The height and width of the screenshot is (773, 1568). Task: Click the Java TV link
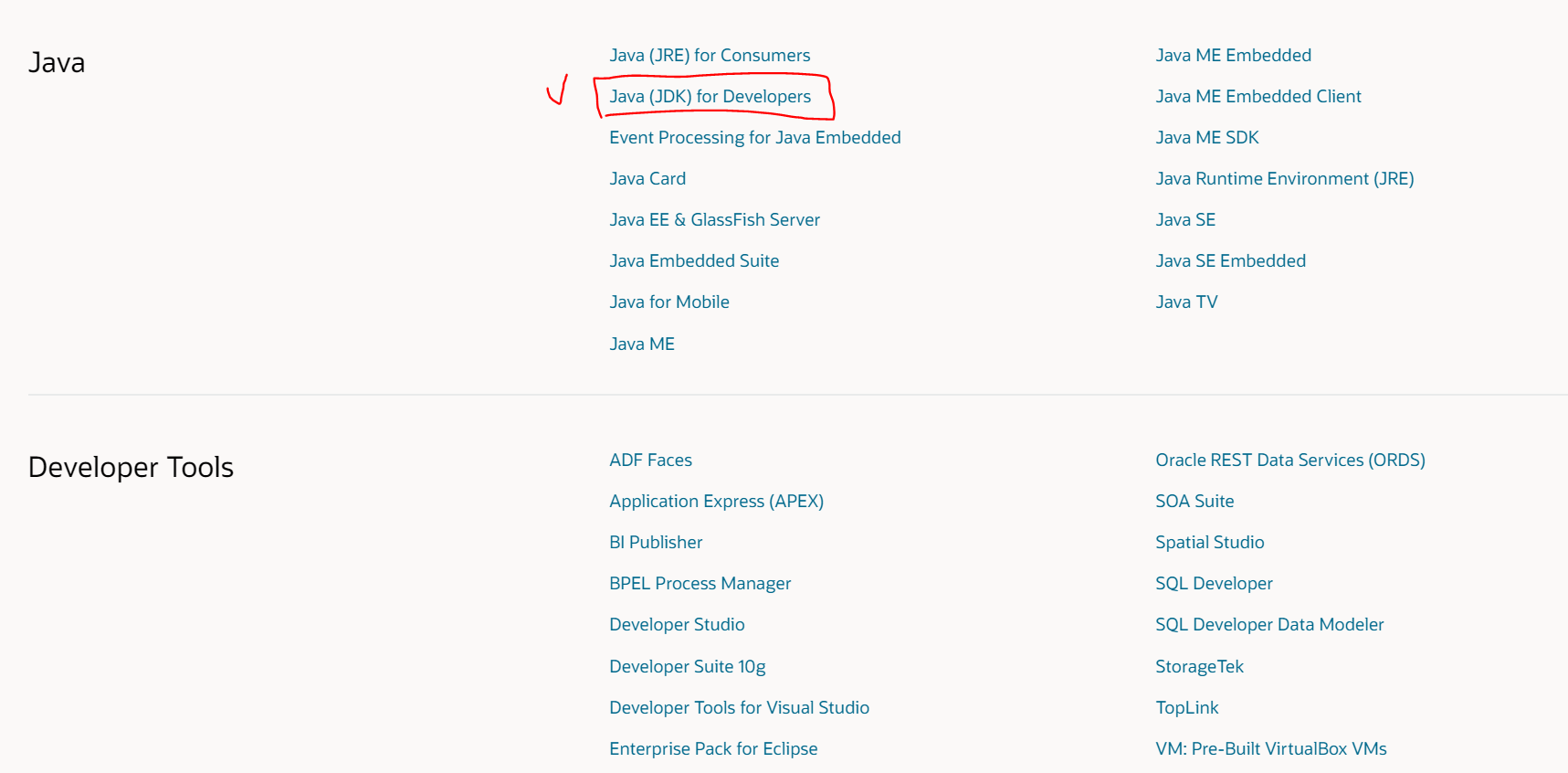(1186, 302)
